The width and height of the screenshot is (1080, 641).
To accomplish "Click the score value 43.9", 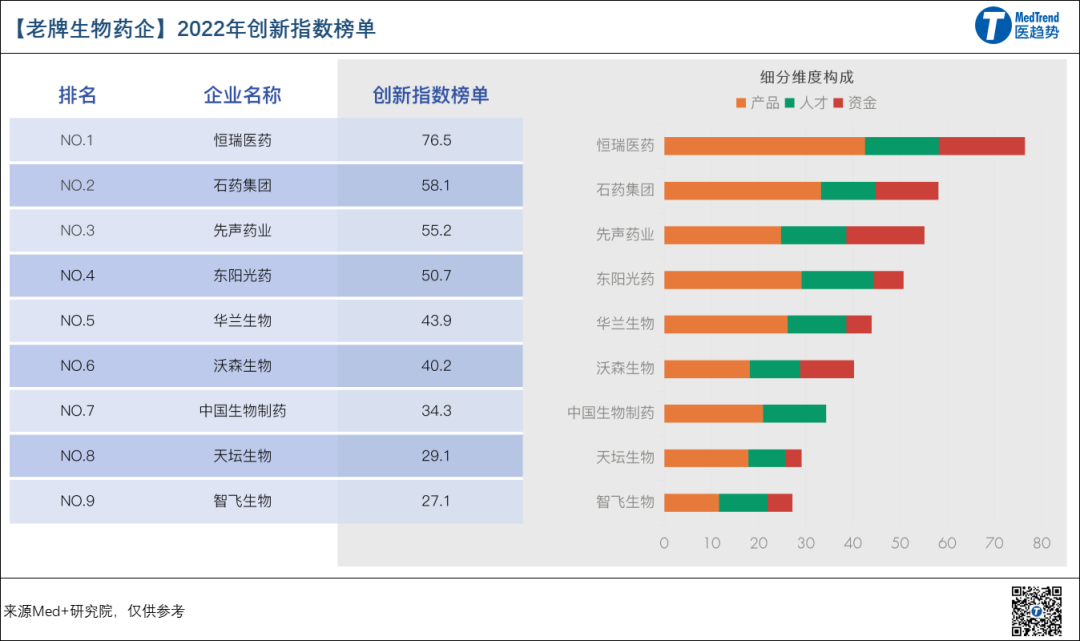I will tap(437, 321).
